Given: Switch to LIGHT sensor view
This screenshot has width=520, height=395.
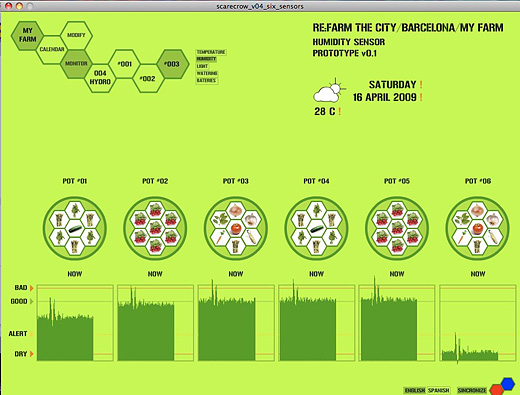Looking at the screenshot, I should (202, 66).
